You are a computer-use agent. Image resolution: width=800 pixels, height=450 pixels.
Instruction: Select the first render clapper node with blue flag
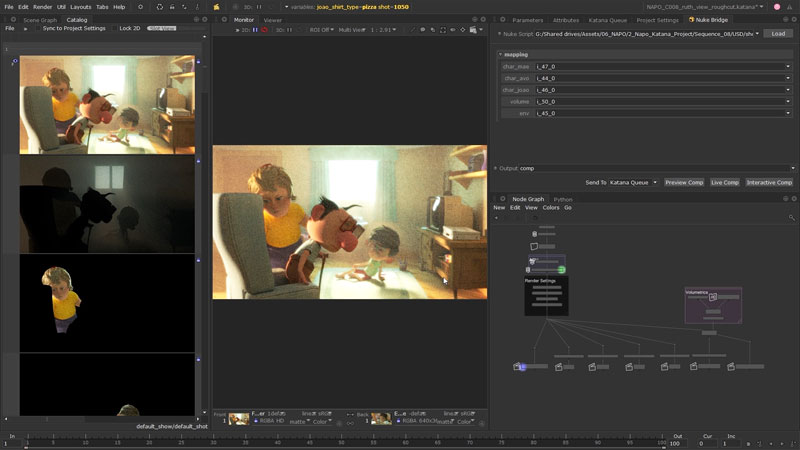[x=531, y=366]
